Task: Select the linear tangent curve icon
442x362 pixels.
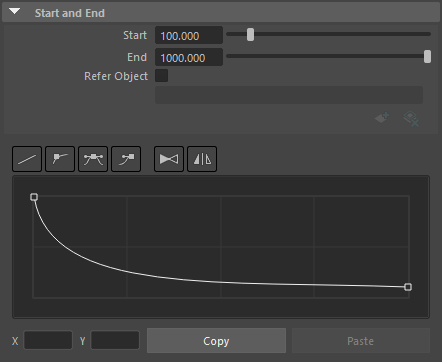Action: pos(27,159)
